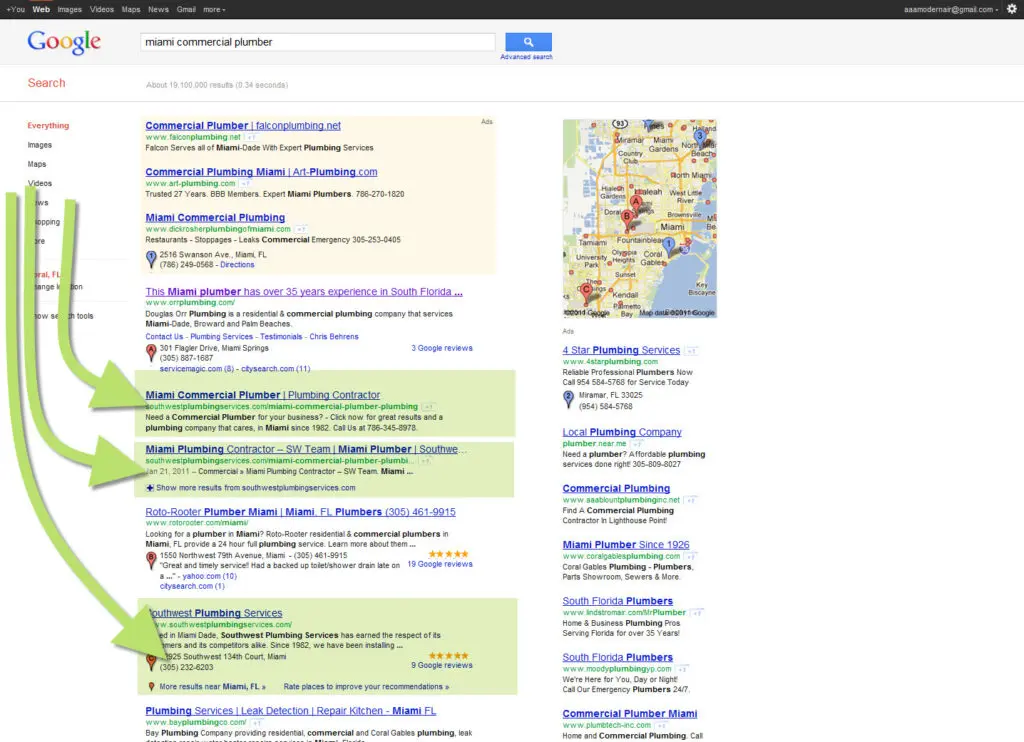Click the Miami area map thumbnail

(639, 218)
